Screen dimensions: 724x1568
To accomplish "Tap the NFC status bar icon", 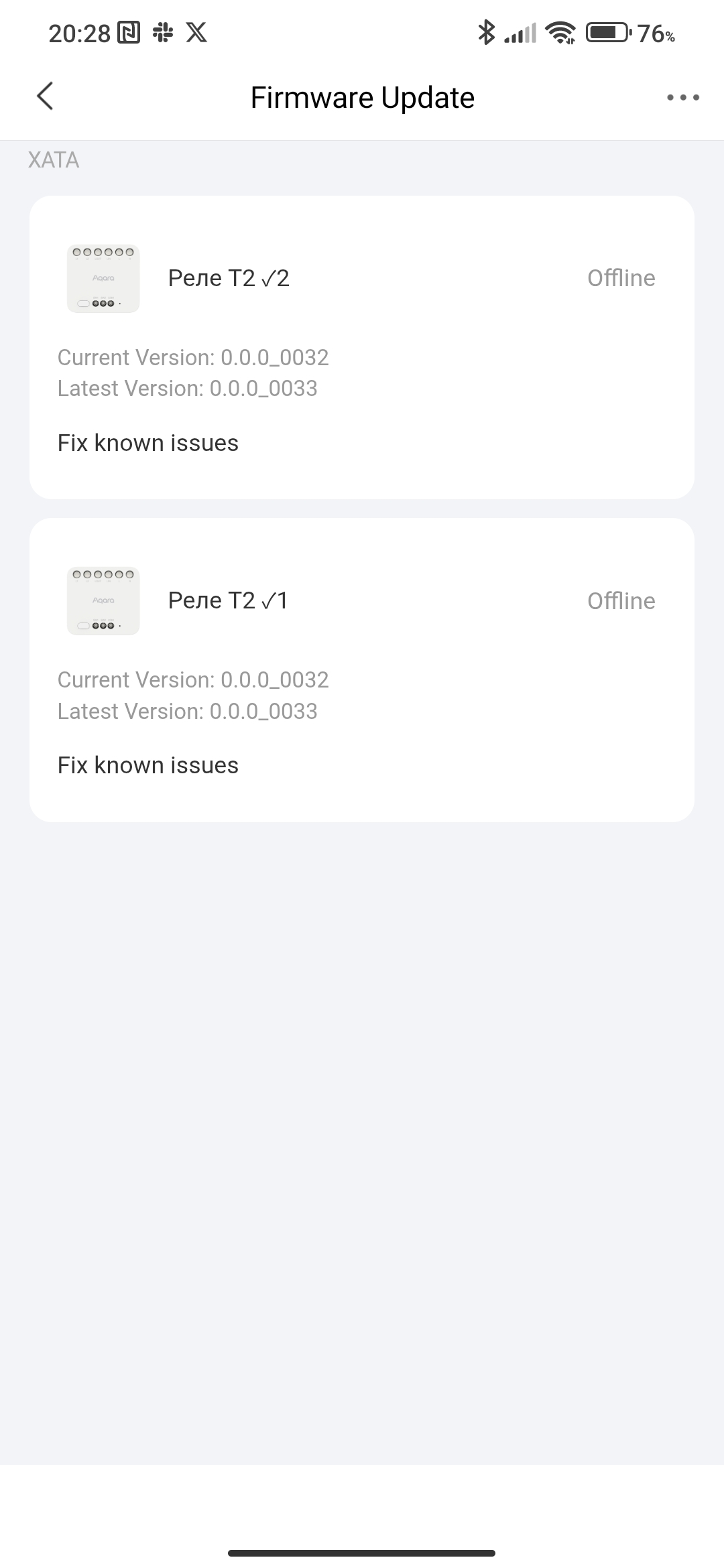I will point(129,32).
